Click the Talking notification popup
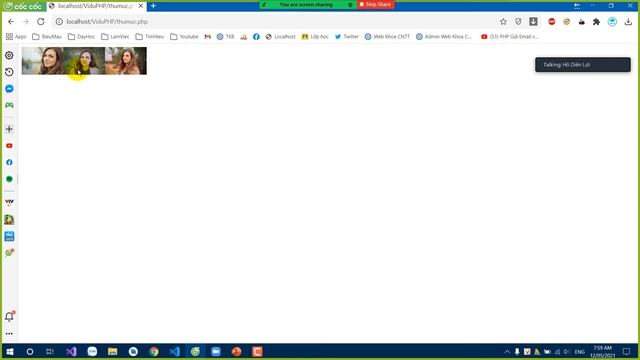 (582, 64)
